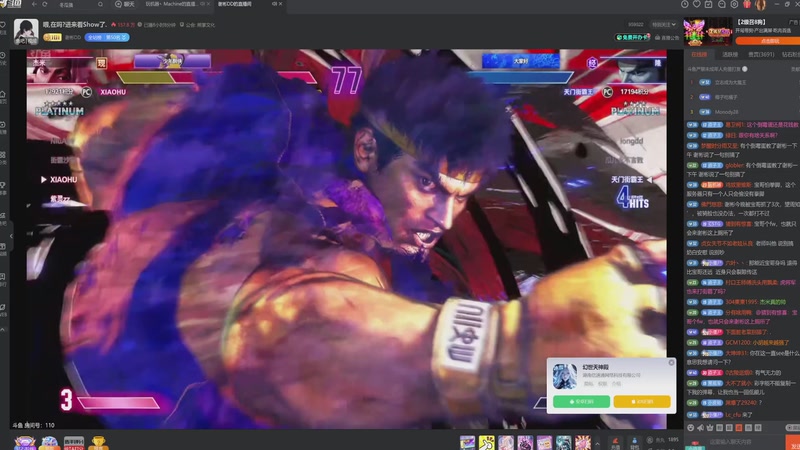Click the user avatar in title bar
The image size is (800, 450).
[760, 5]
